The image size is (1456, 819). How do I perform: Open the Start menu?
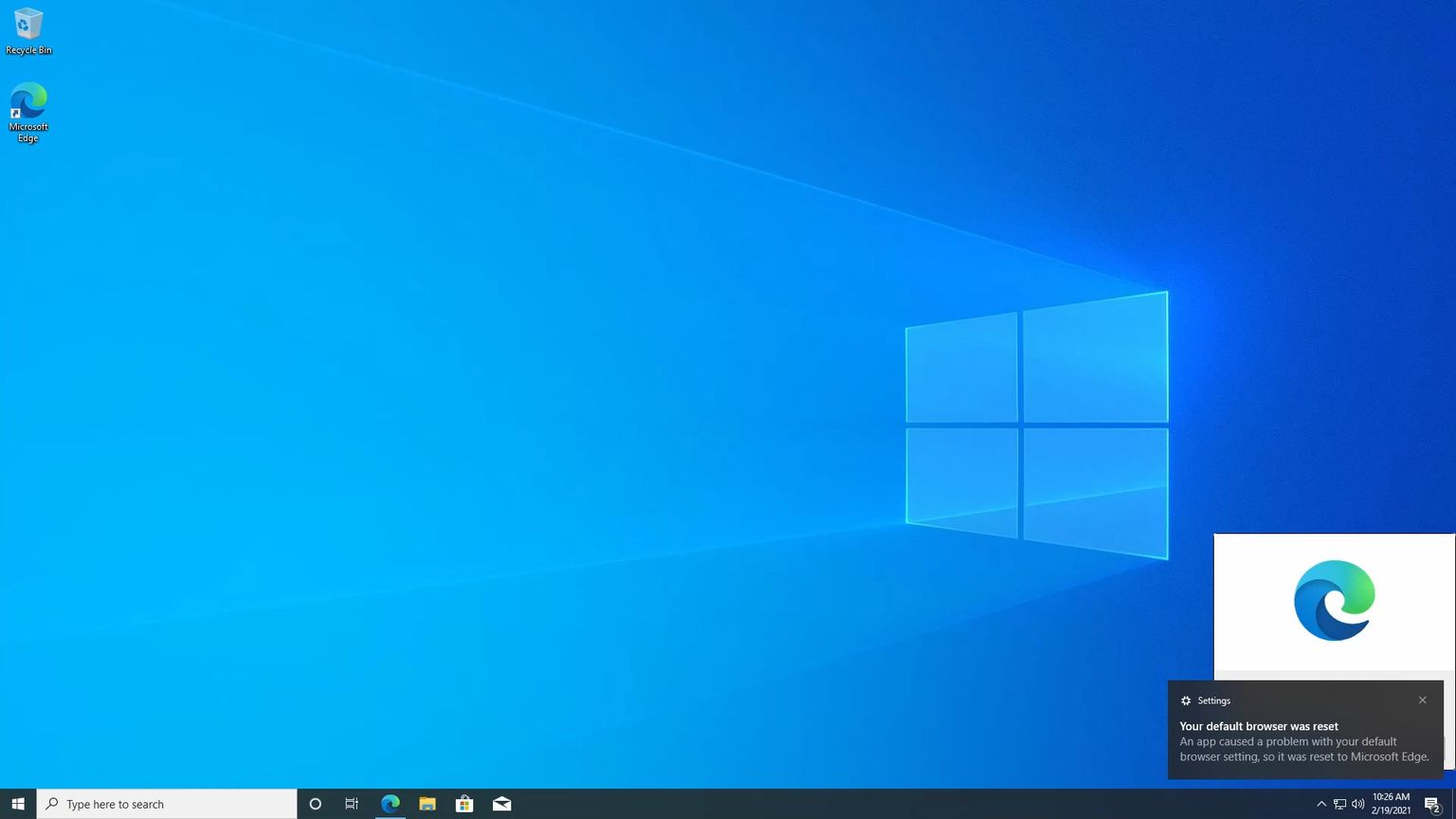(x=17, y=803)
